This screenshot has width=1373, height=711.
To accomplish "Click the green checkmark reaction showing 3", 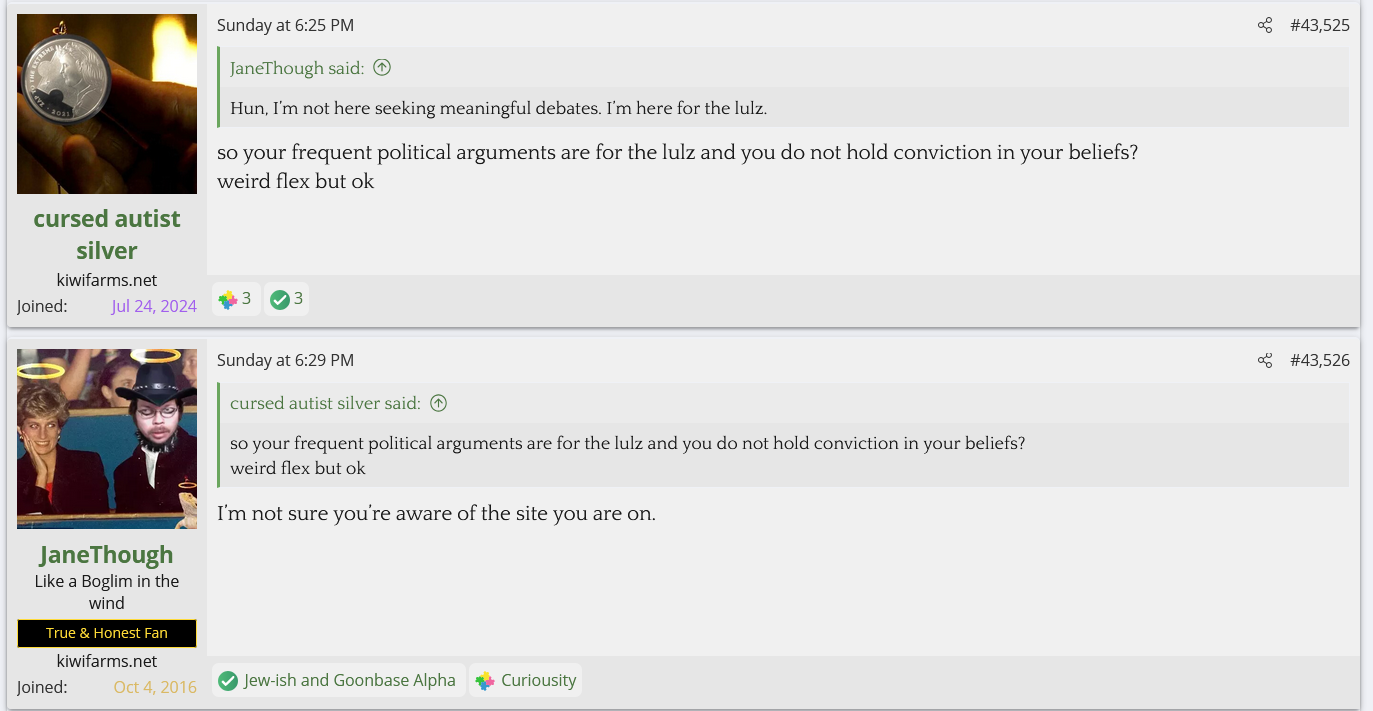I will pos(280,299).
